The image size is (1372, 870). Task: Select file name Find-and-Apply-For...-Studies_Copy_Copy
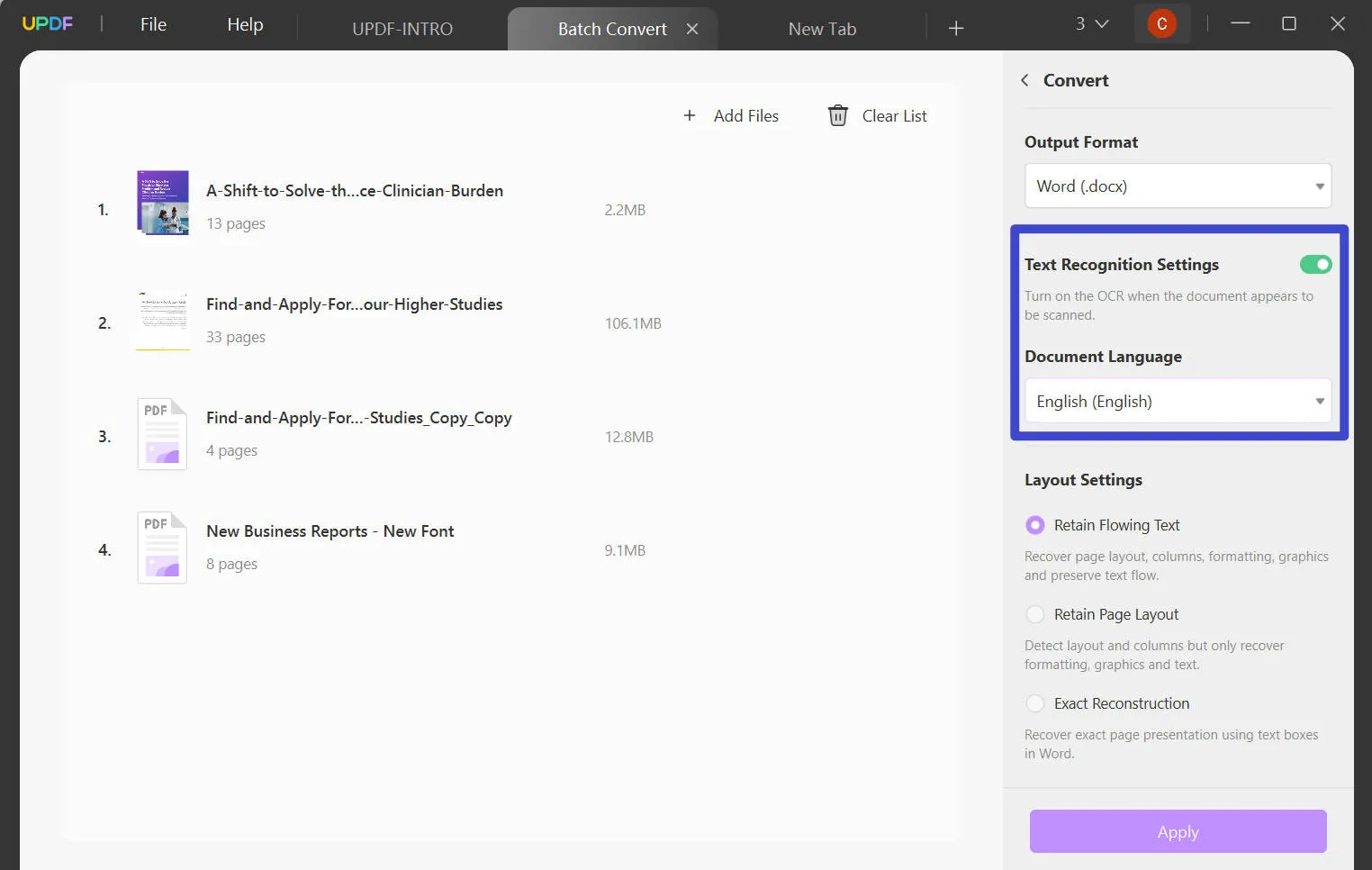pyautogui.click(x=358, y=417)
